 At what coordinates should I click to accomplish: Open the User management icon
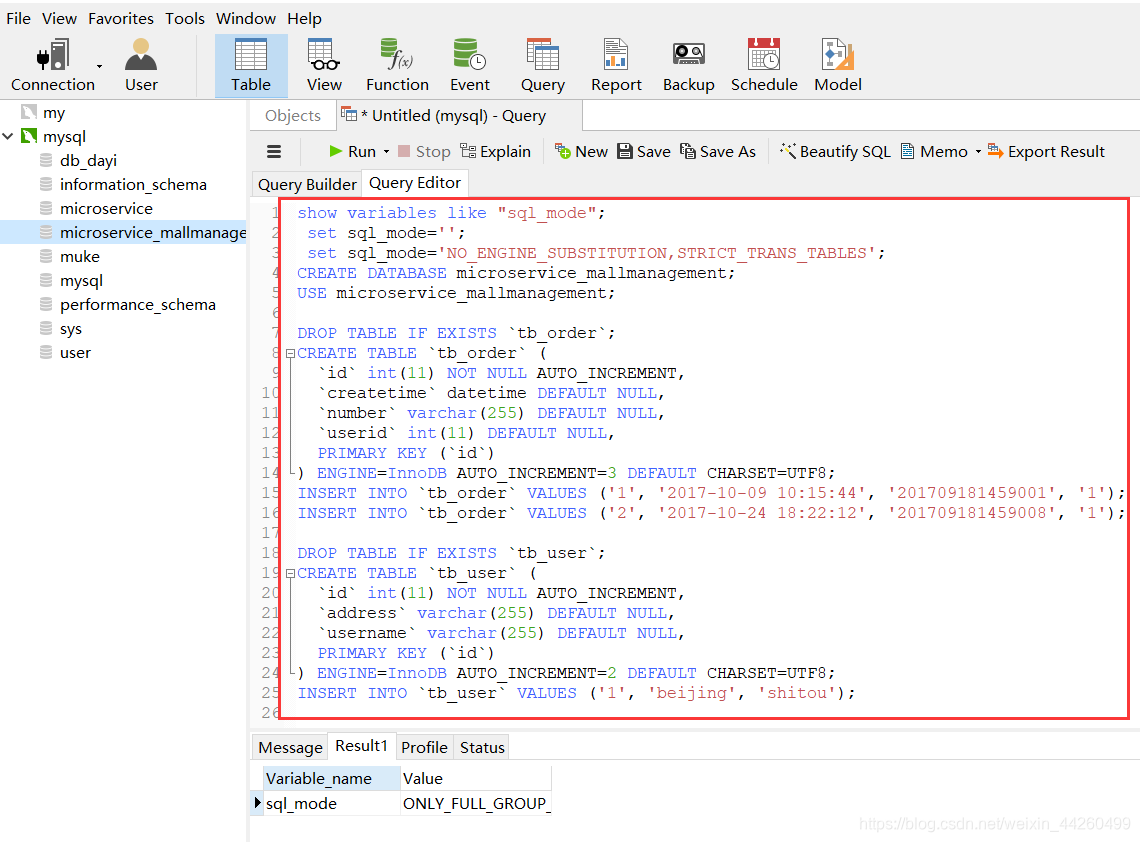coord(141,65)
